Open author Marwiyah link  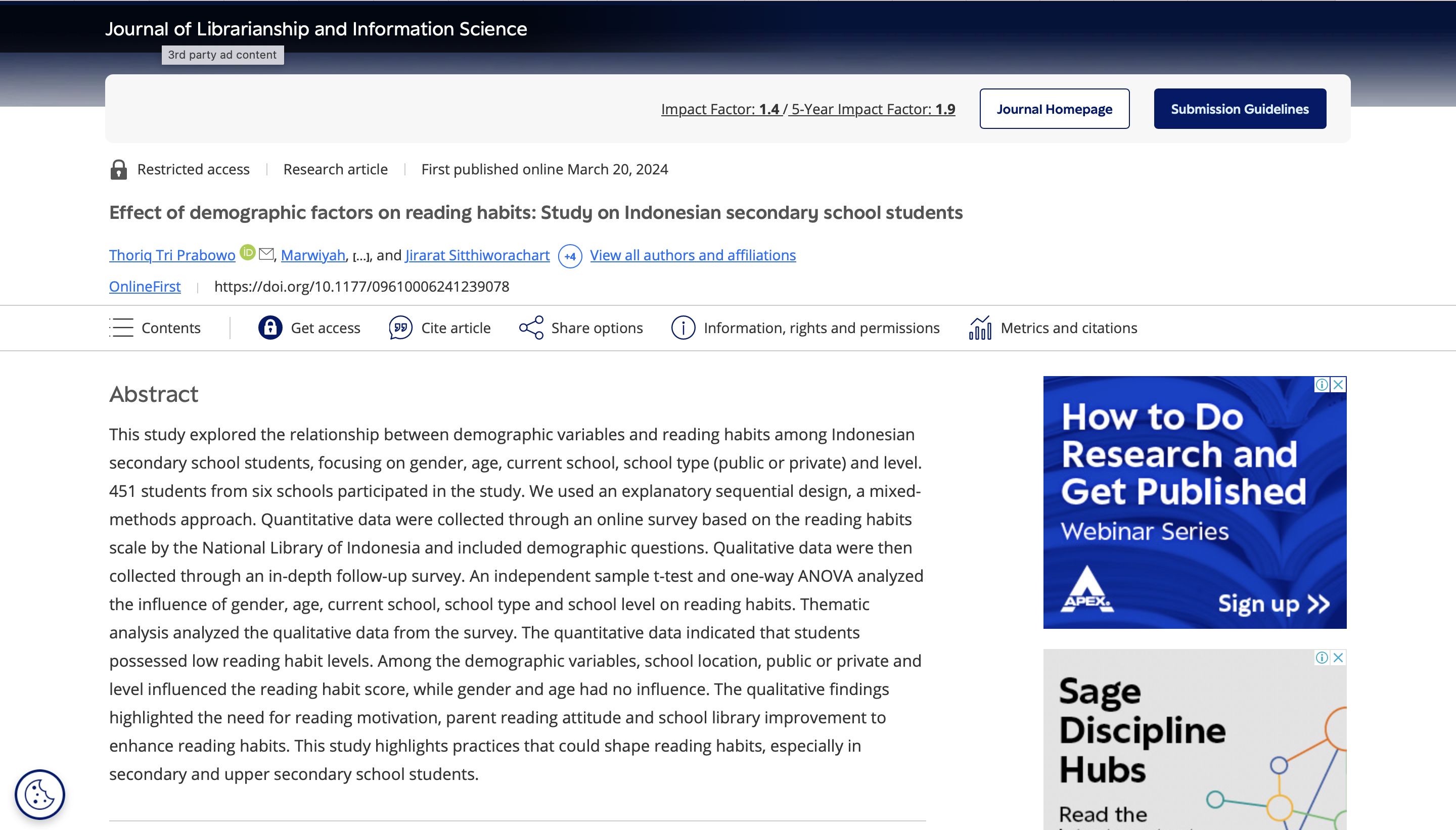[313, 255]
